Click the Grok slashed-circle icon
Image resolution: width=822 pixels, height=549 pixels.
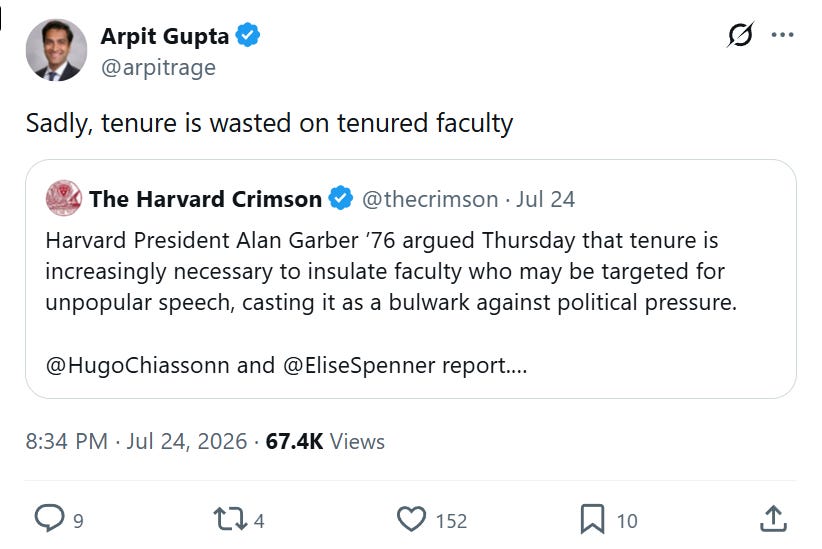coord(740,35)
